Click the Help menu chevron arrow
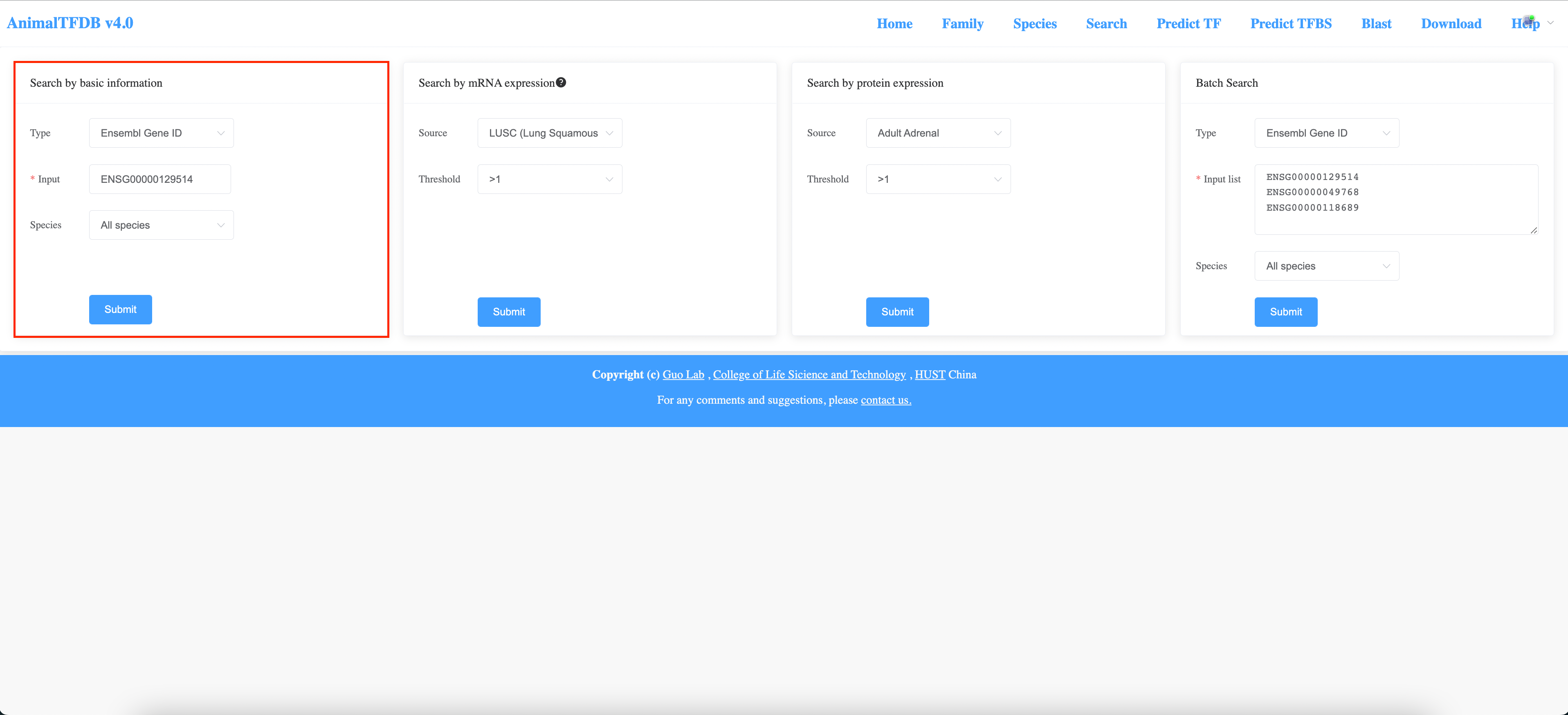The height and width of the screenshot is (715, 1568). click(x=1550, y=23)
